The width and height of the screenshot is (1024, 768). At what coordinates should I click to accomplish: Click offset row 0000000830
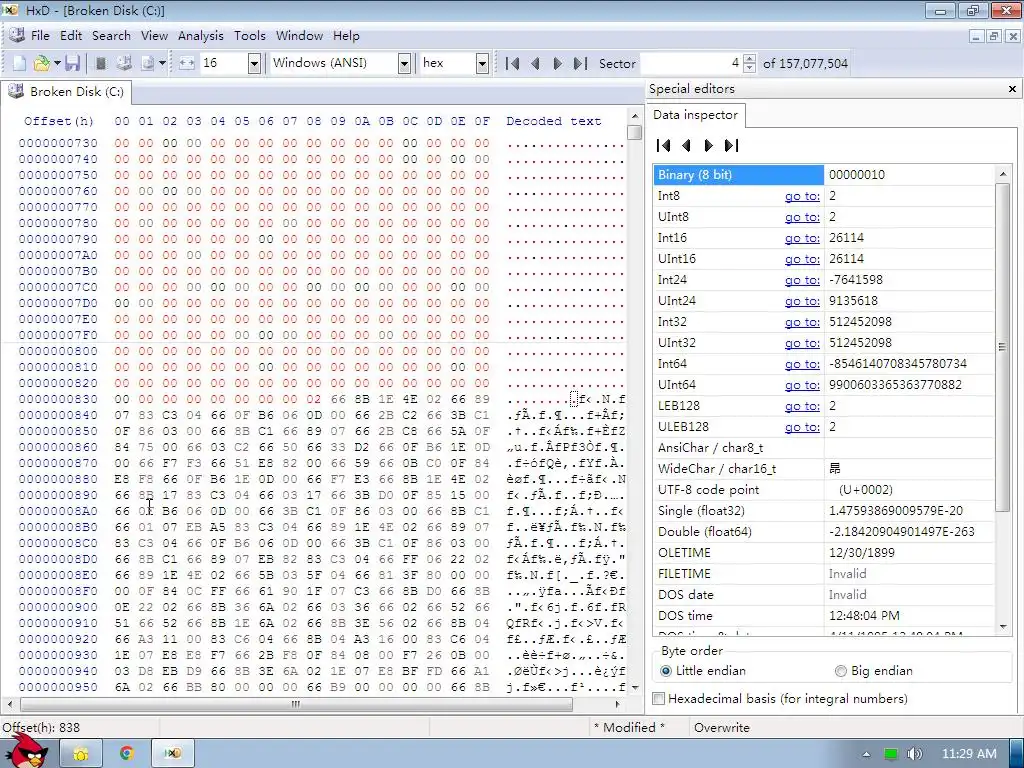(x=58, y=399)
